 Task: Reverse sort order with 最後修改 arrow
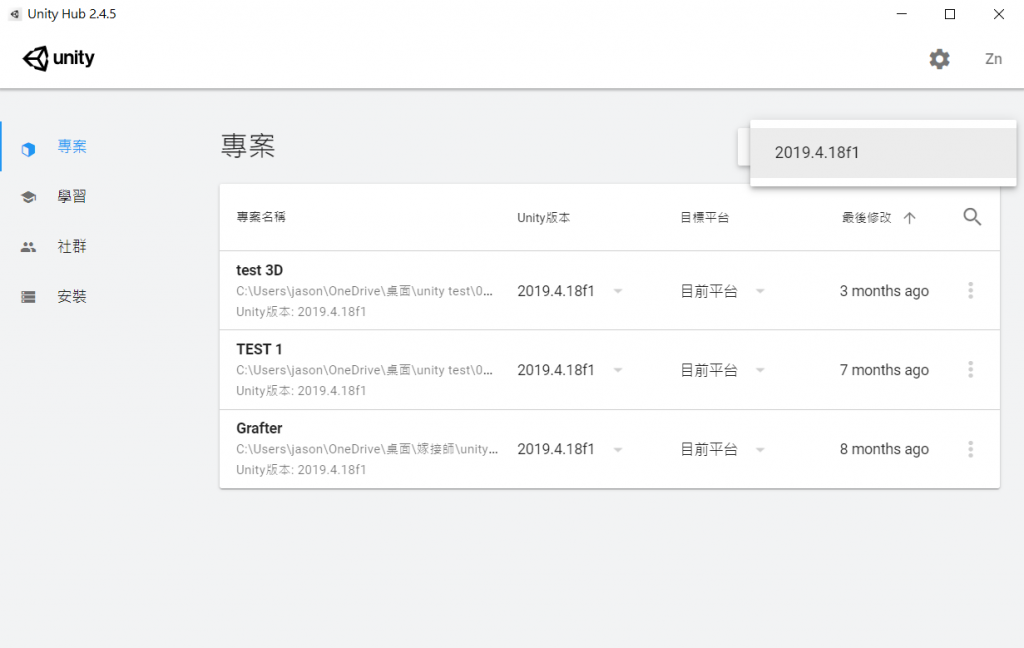909,218
